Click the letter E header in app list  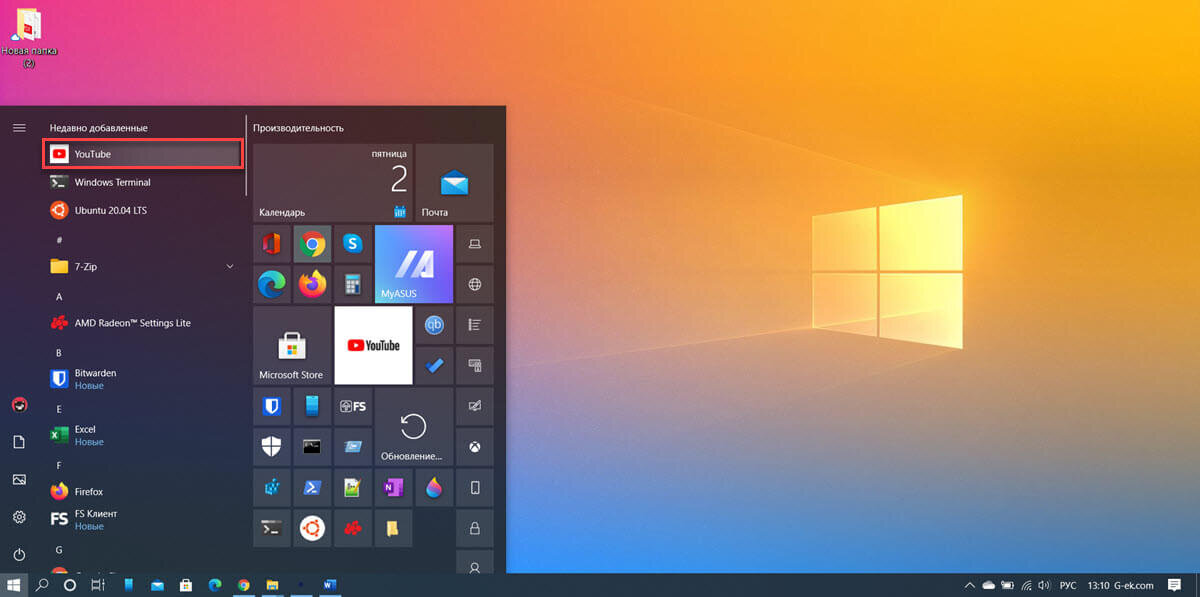(x=59, y=409)
